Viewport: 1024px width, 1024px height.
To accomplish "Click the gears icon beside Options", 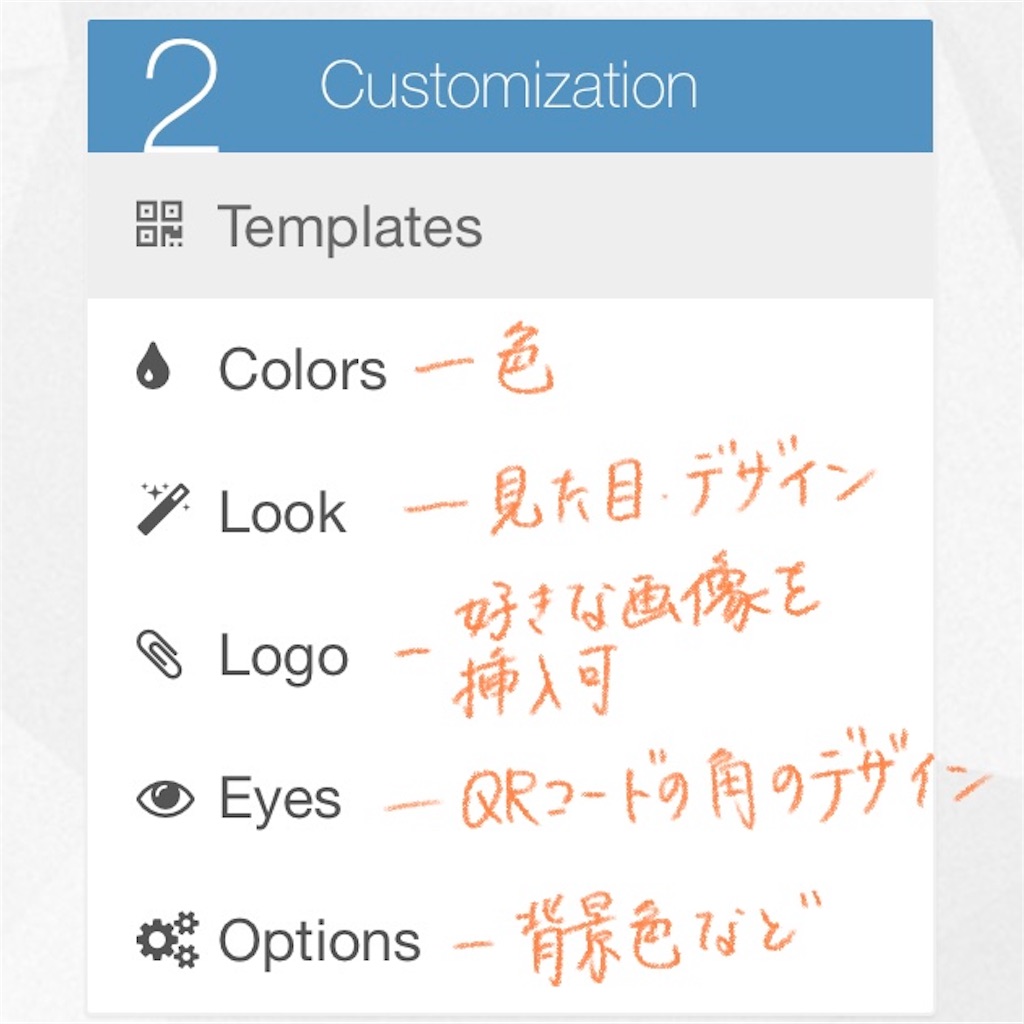I will (166, 935).
